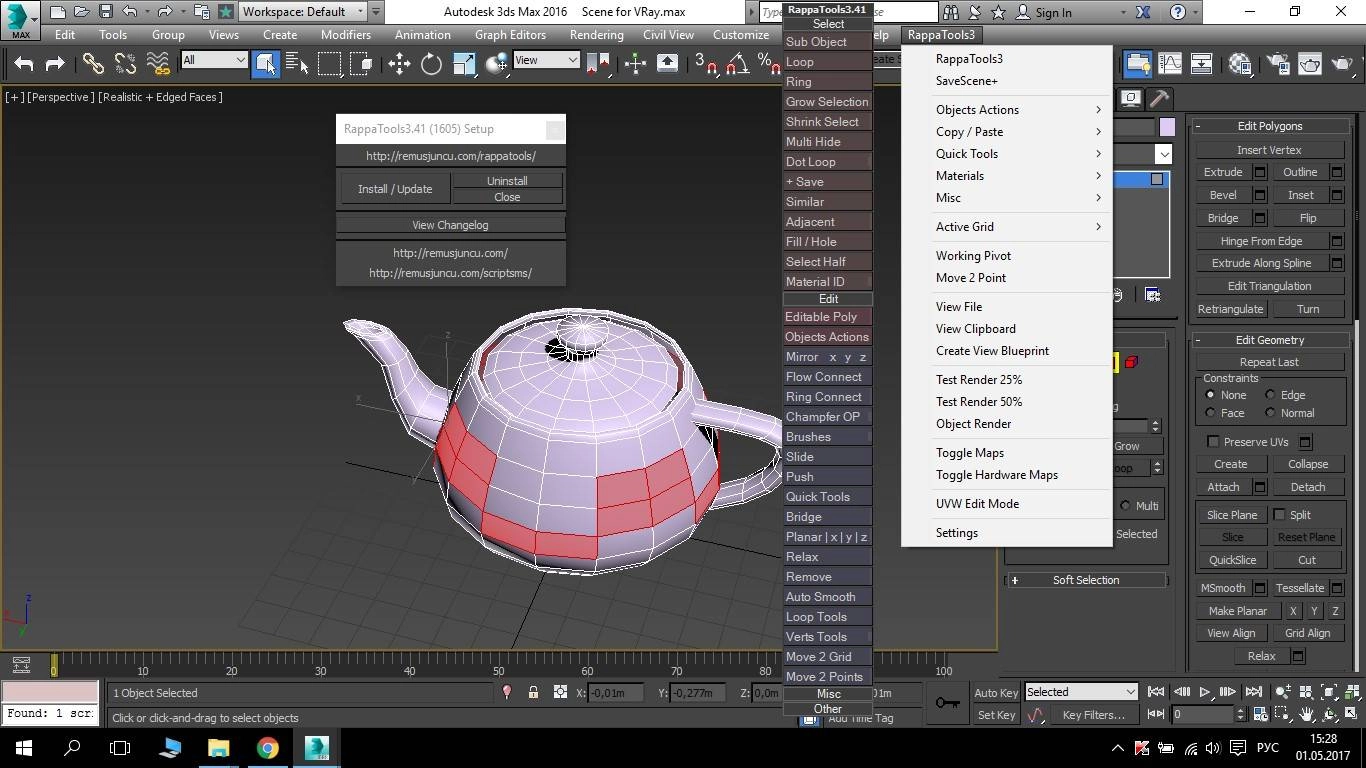
Task: Click the current frame number field
Action: click(1204, 715)
